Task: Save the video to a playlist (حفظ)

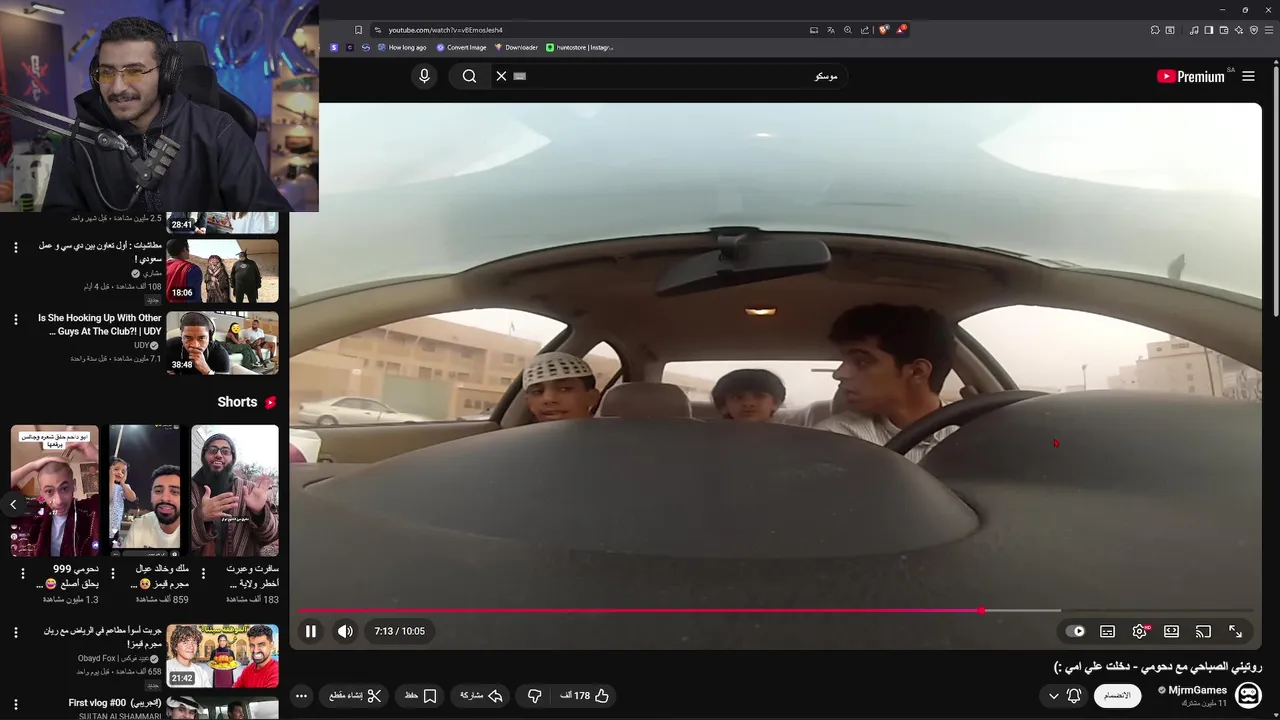Action: coord(420,695)
